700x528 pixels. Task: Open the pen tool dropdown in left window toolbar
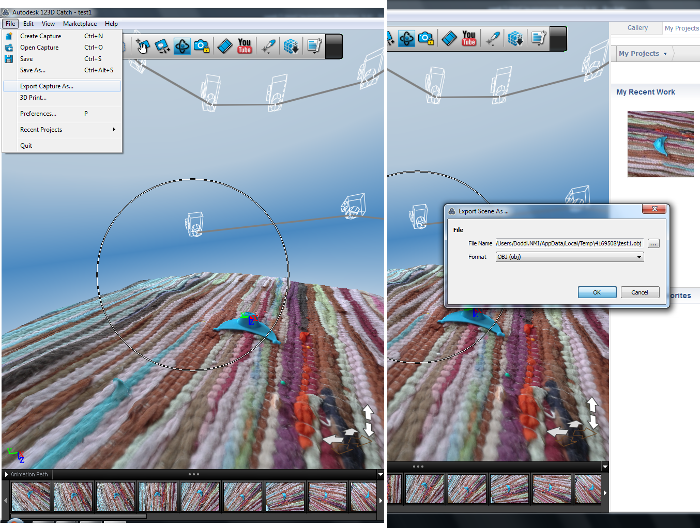tap(268, 46)
